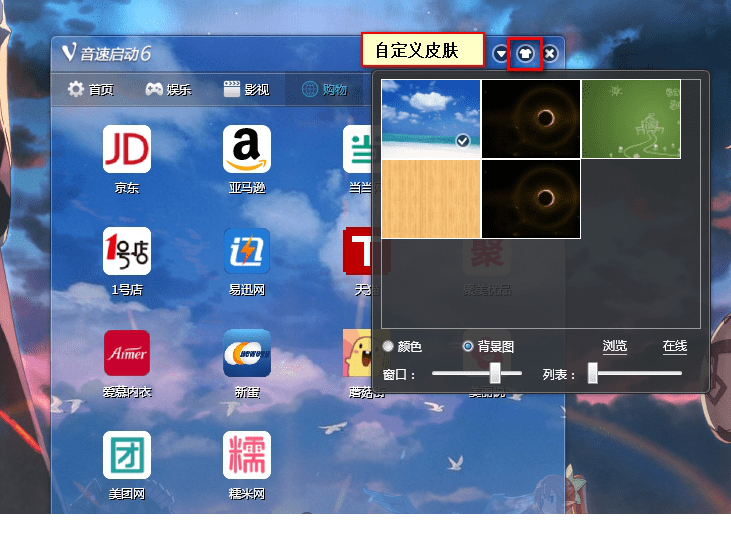Open the 1号店 shopping shortcut
Screen dimensions: 731x534
tap(127, 251)
